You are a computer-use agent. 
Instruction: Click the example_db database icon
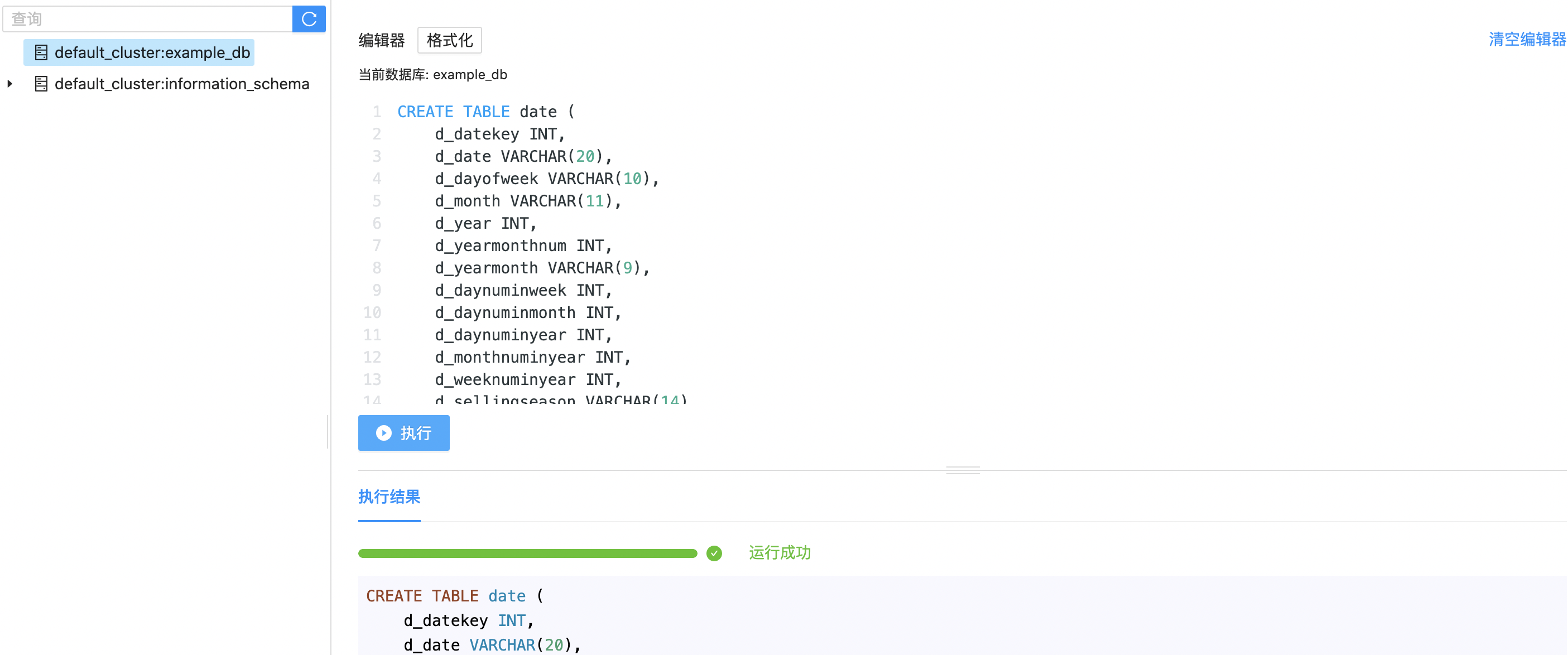[41, 53]
